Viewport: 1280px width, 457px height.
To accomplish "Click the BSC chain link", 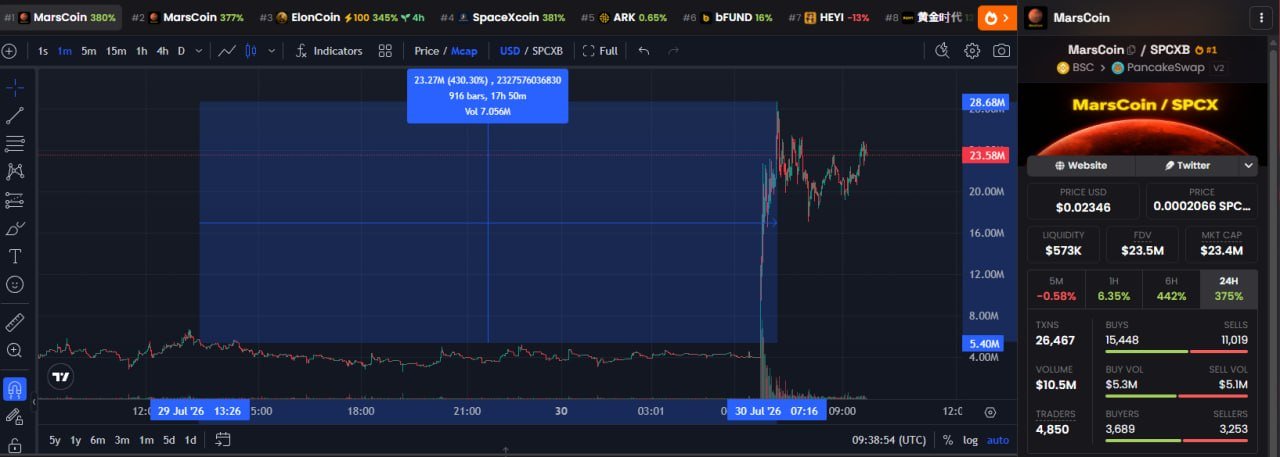I will tap(1077, 67).
